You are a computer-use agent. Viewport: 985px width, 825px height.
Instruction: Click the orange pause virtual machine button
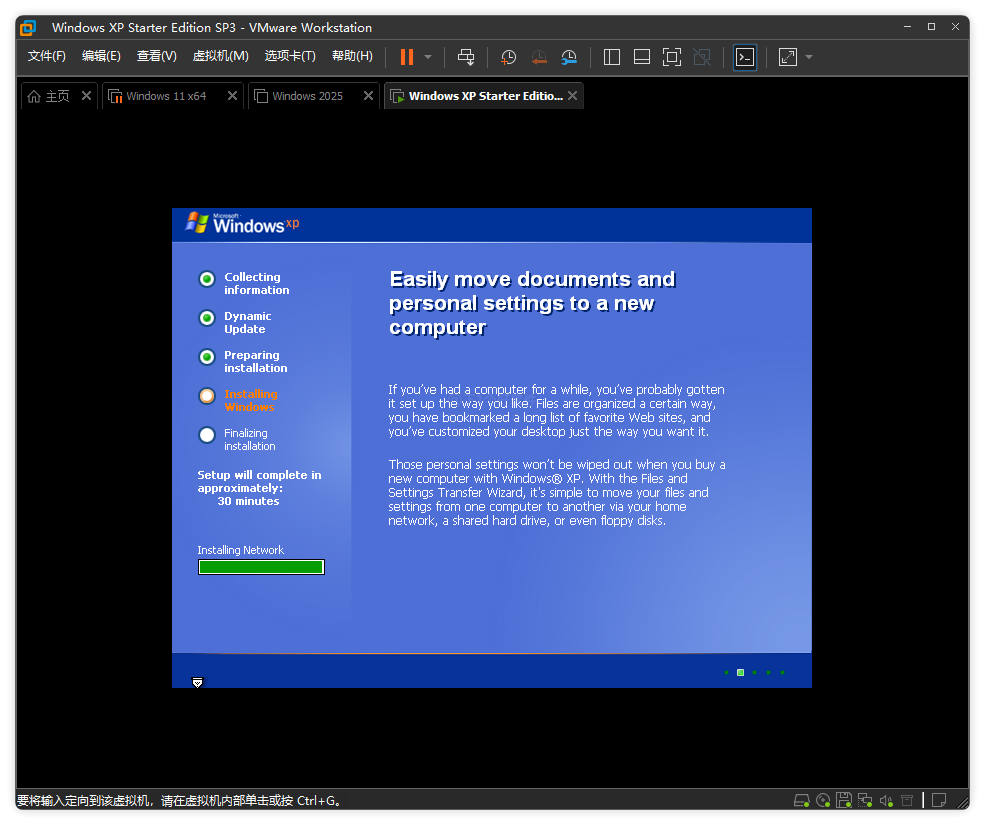pos(407,57)
